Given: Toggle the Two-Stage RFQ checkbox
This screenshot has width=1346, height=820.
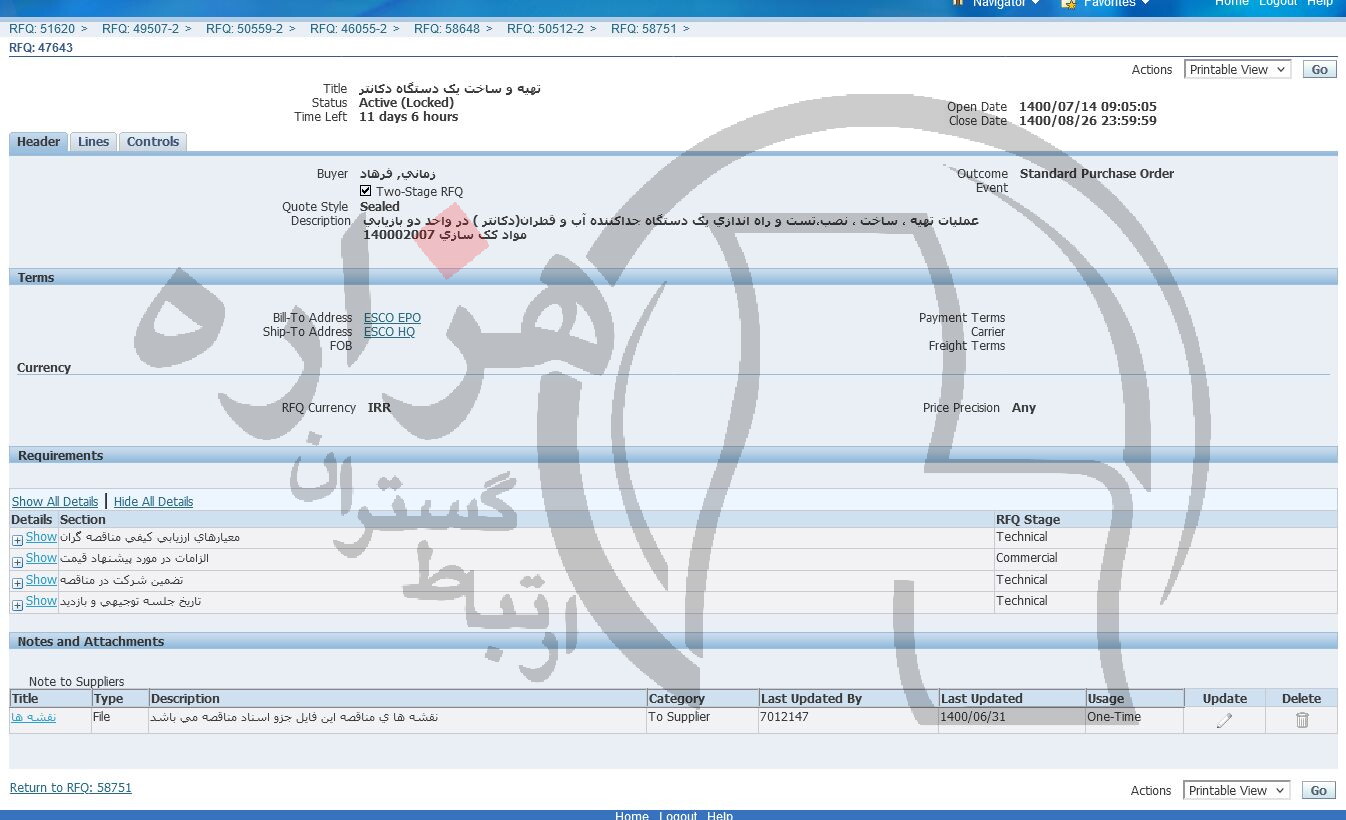Looking at the screenshot, I should point(366,191).
